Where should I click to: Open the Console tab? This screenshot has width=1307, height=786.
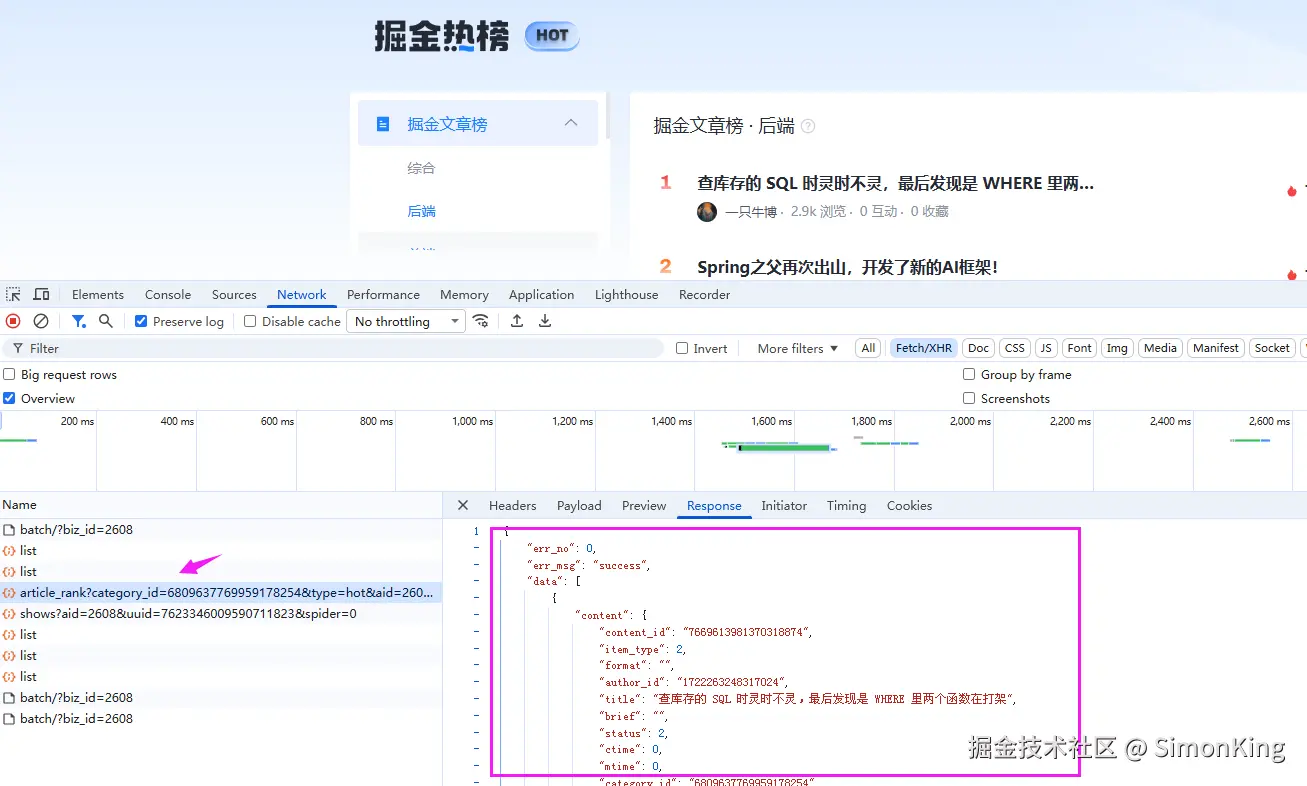pyautogui.click(x=168, y=295)
